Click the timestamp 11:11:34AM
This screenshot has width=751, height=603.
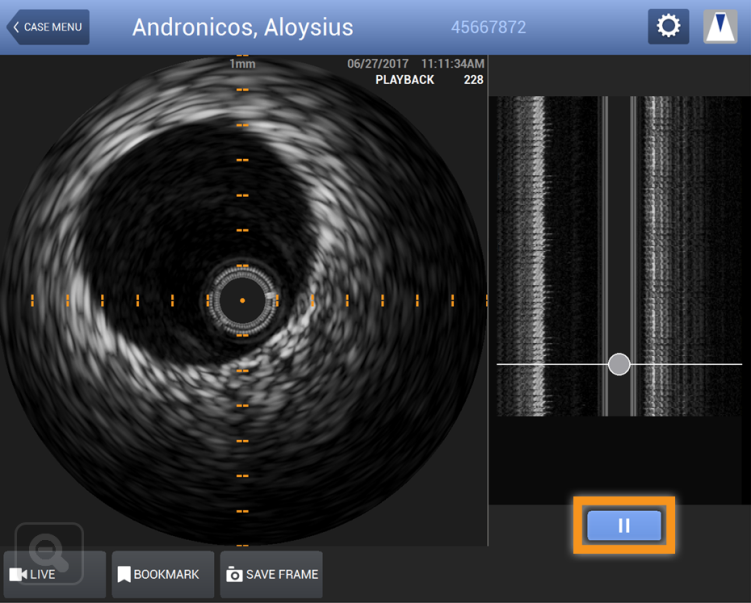tap(453, 64)
